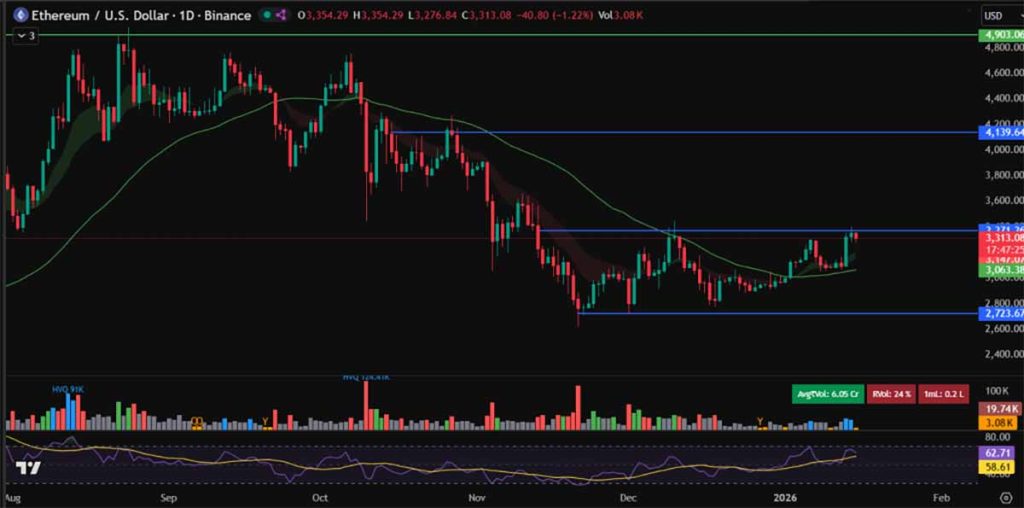Click the purple share nodes icon
The image size is (1024, 508).
point(282,15)
